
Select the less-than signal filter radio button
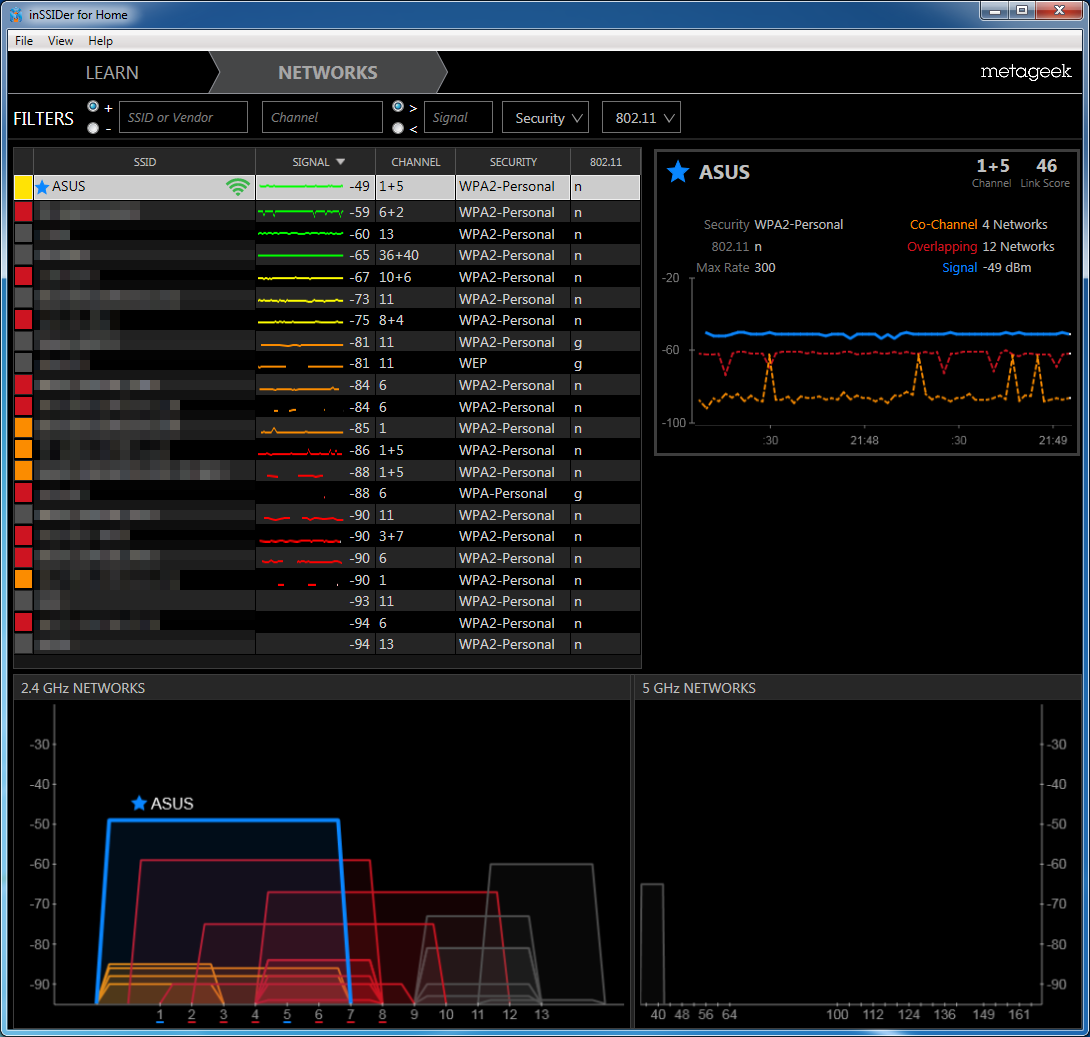tap(398, 128)
